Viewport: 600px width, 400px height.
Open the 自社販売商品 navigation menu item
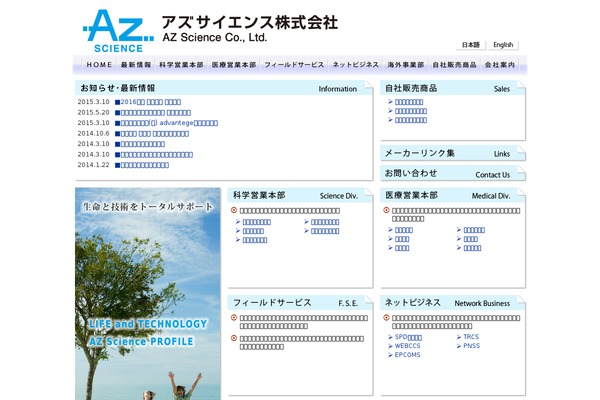coord(454,65)
